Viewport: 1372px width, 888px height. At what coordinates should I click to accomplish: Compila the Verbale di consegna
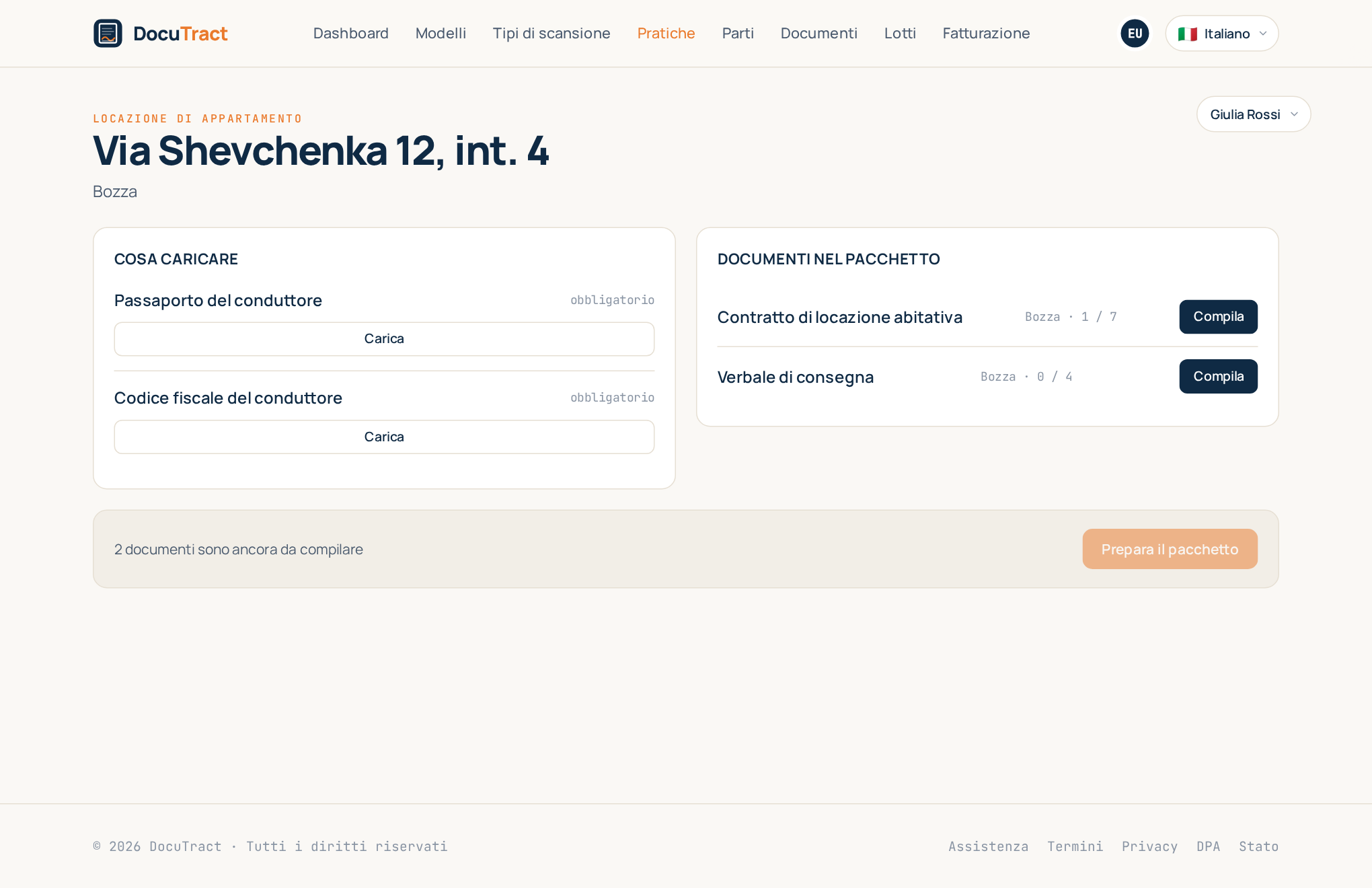1218,377
